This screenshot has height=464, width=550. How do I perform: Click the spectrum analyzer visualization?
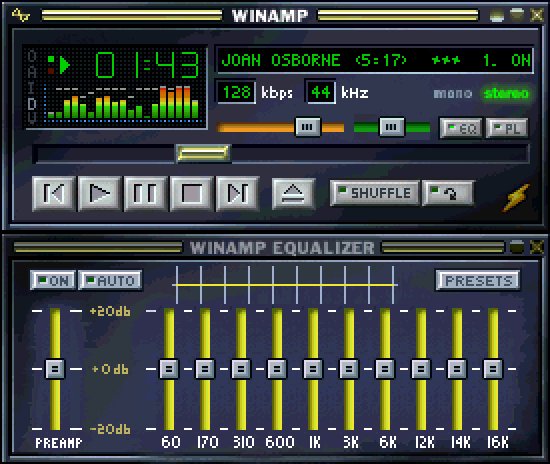(123, 102)
